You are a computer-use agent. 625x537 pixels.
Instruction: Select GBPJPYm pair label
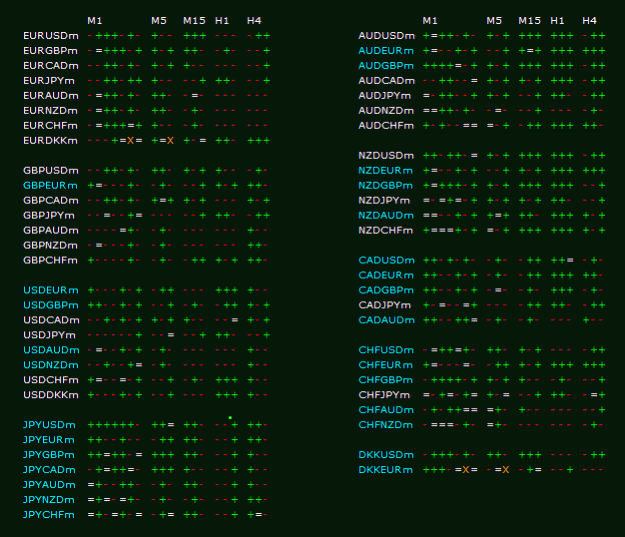click(x=49, y=216)
